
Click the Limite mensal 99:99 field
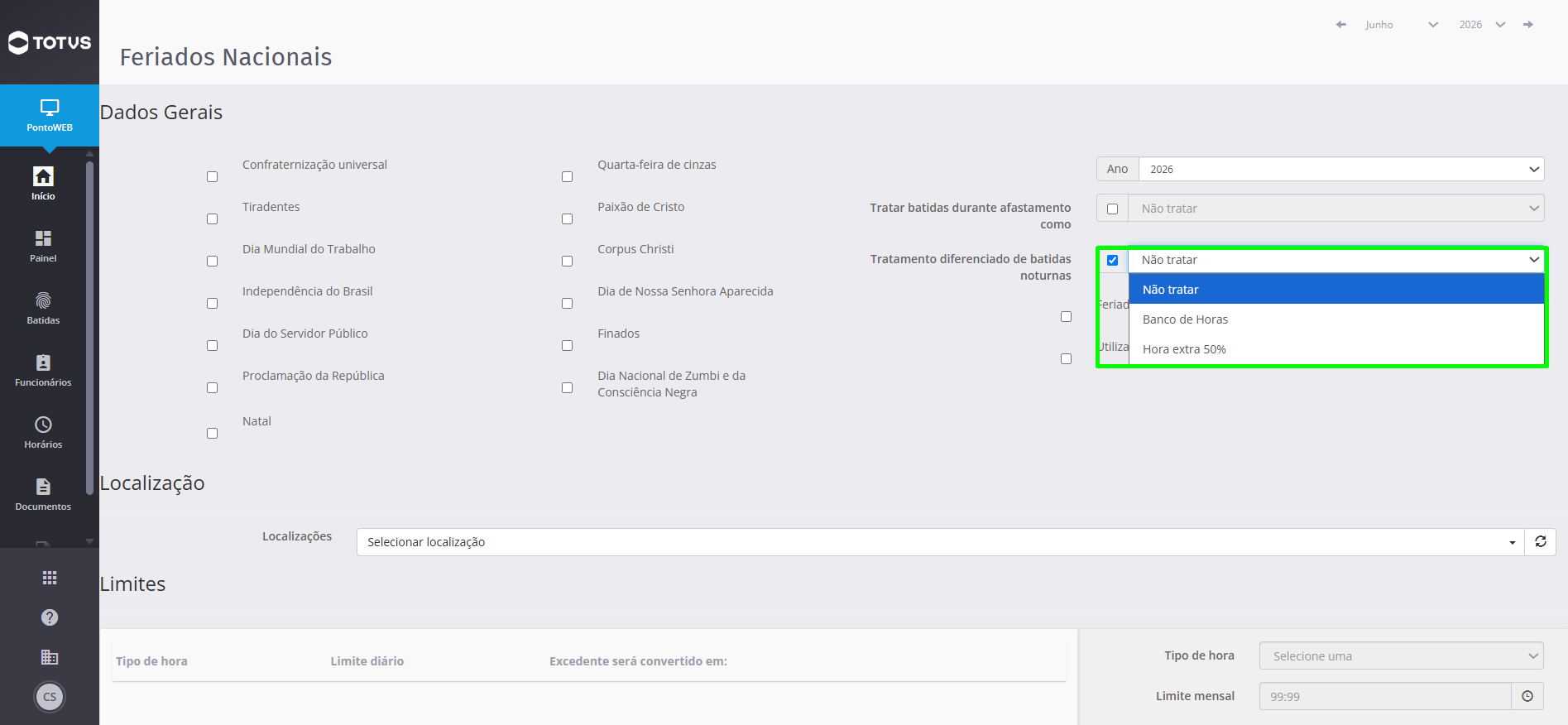coord(1385,696)
